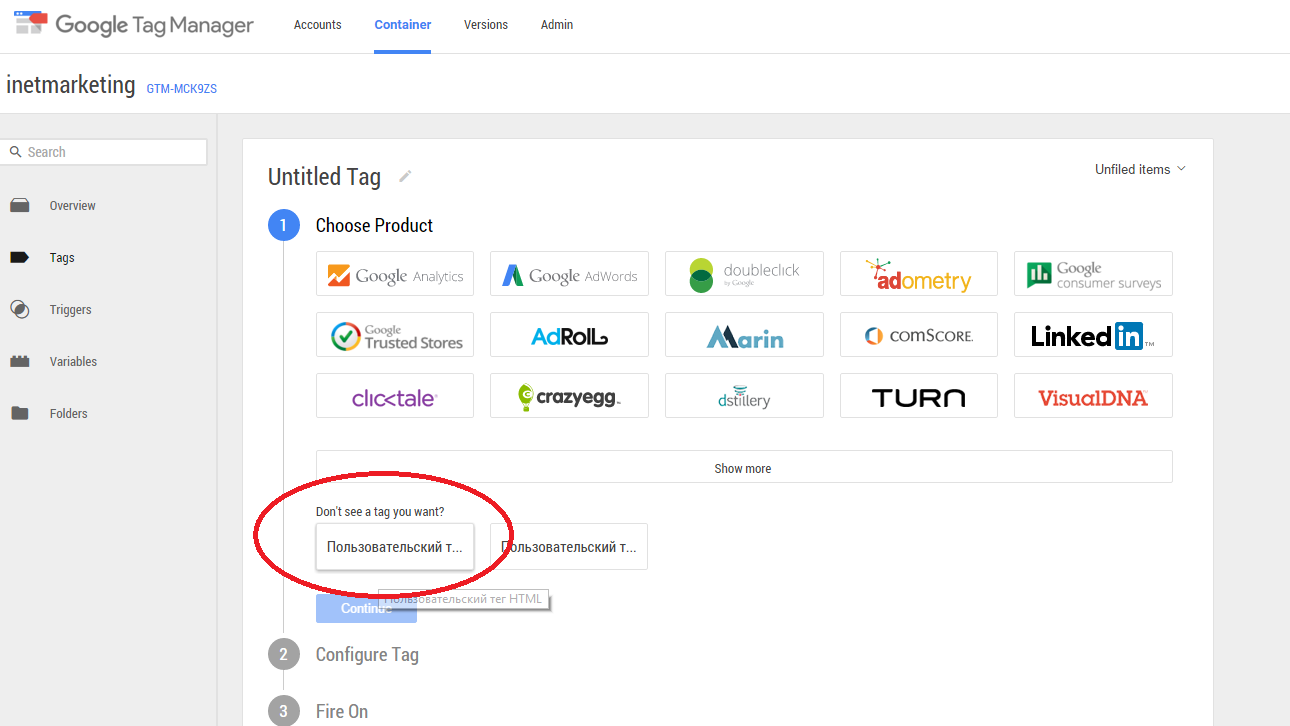Expand step 3 Fire On
Viewport: 1290px width, 726px height.
pos(342,712)
